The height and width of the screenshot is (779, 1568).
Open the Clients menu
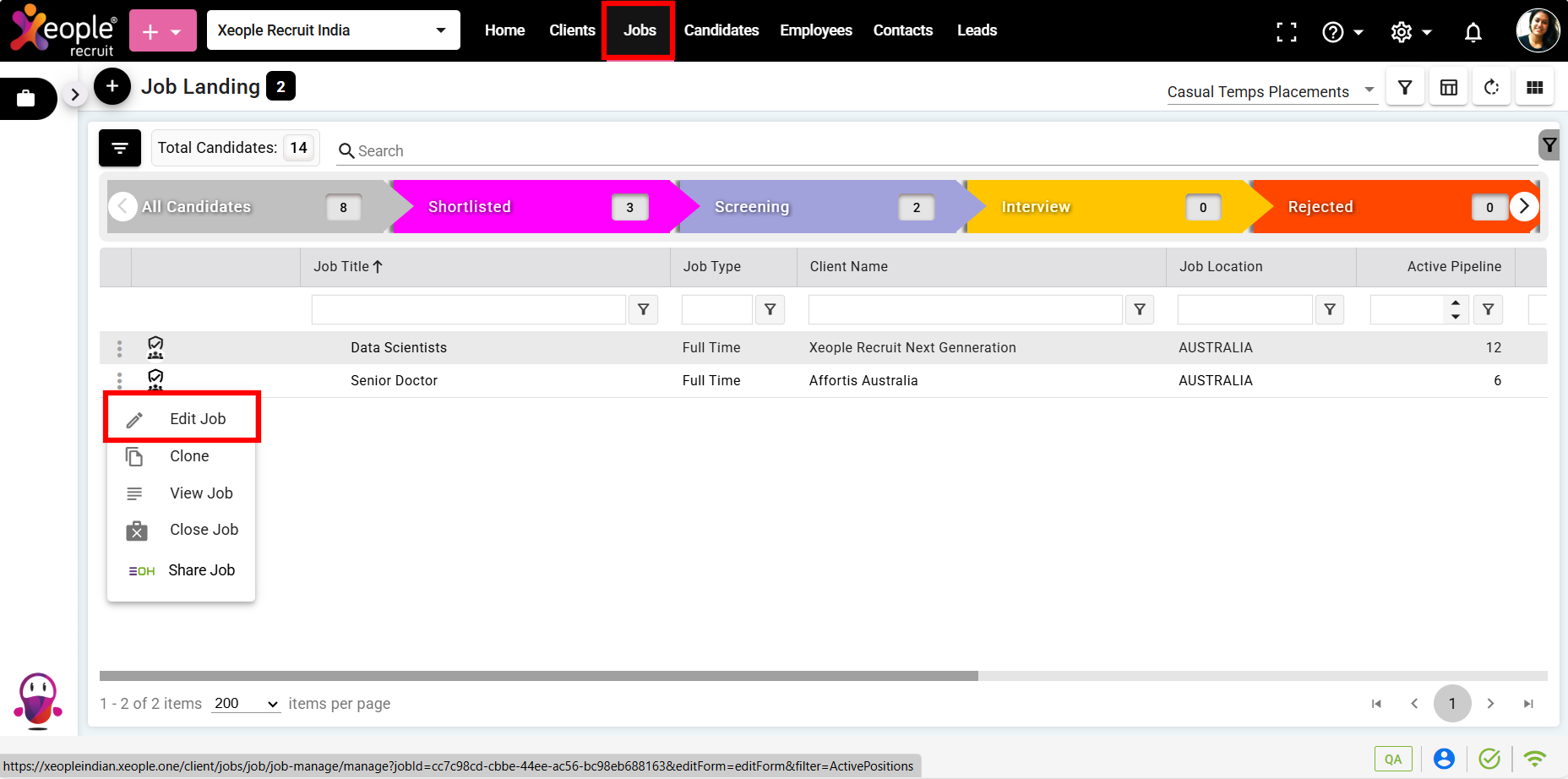coord(572,30)
